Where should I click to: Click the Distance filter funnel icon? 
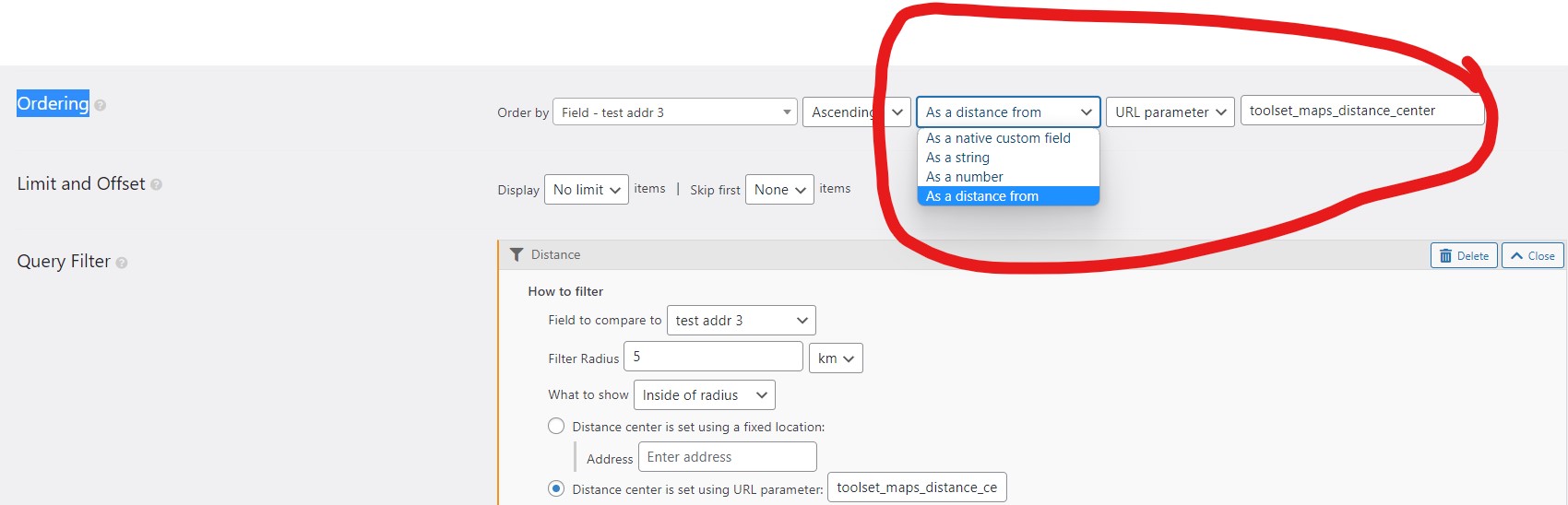click(x=517, y=255)
